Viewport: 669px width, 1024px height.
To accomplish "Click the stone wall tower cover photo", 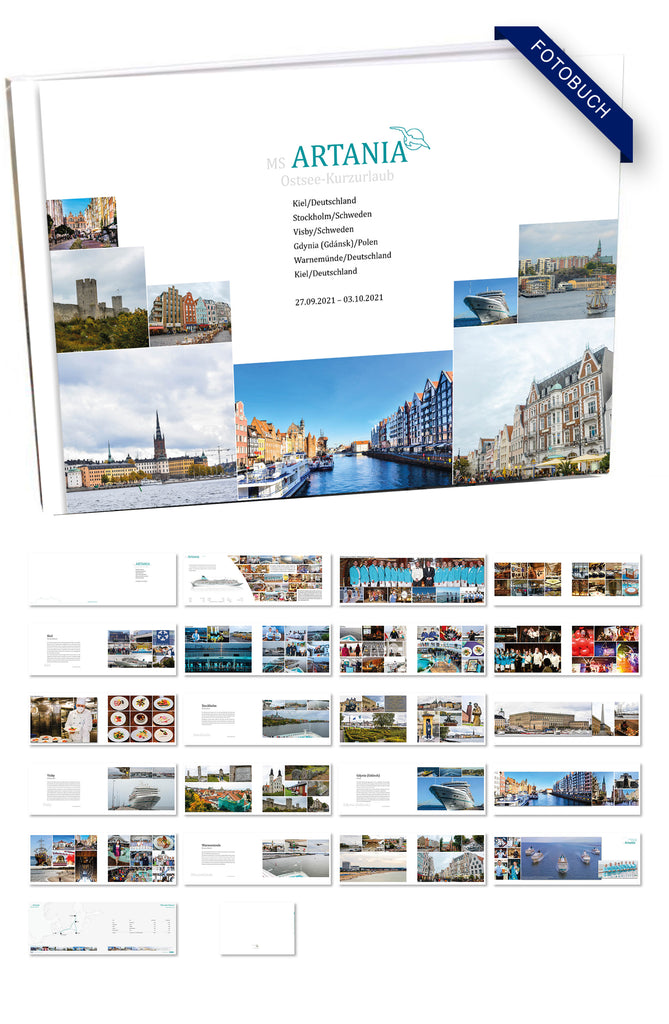I will [x=99, y=299].
